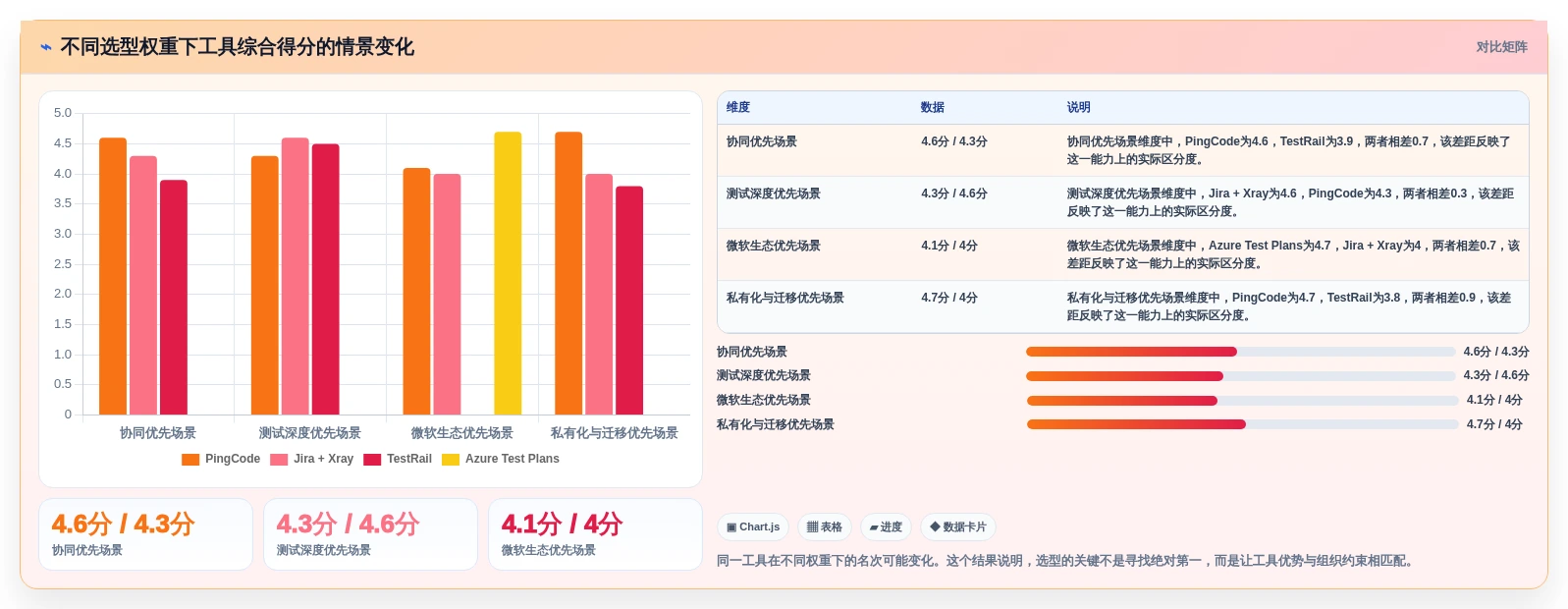
Task: Toggle the Azure Test Plans legend entry
Action: [x=501, y=459]
